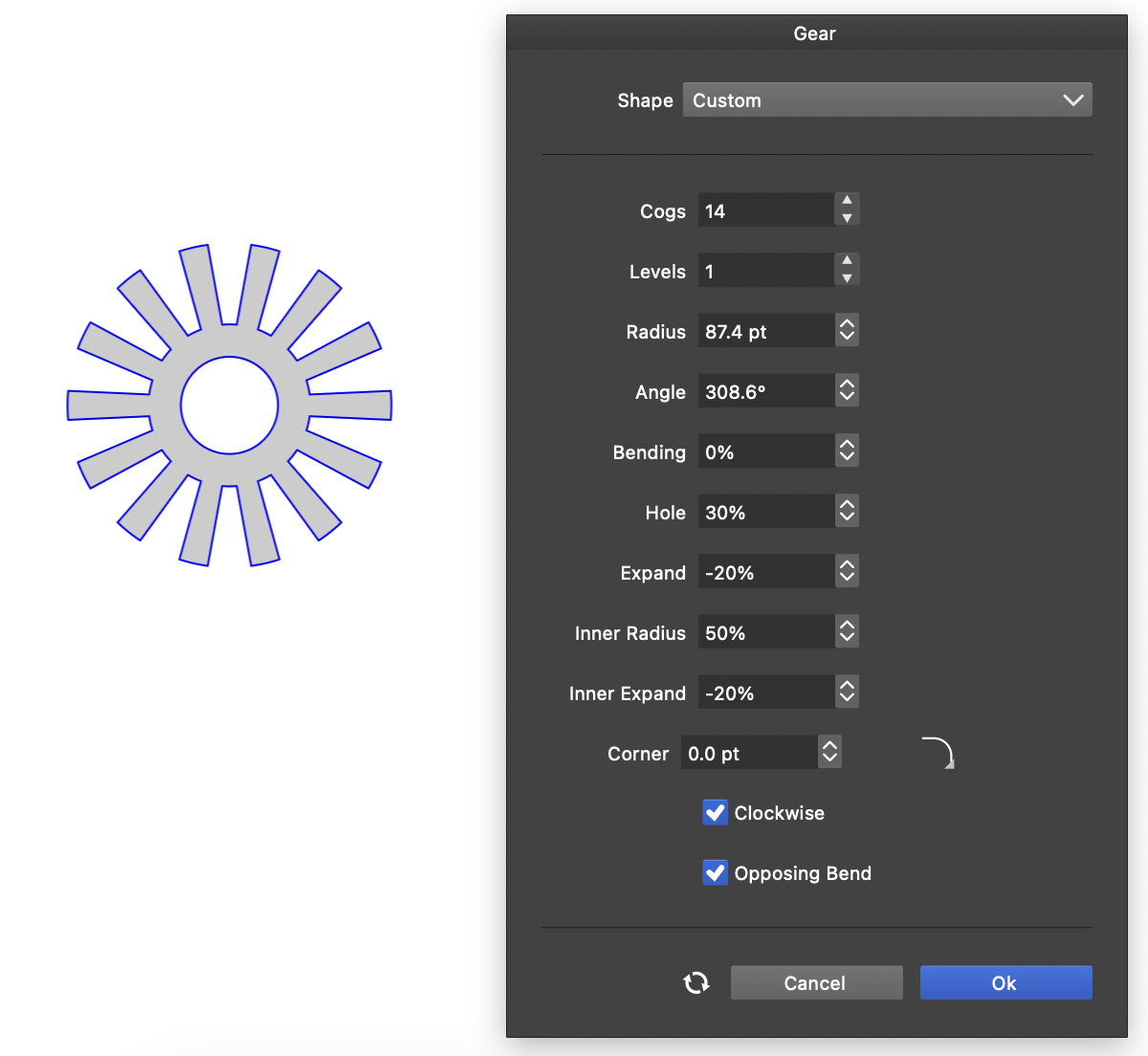The image size is (1148, 1056).
Task: Expand the Angle value adjuster
Action: point(847,391)
